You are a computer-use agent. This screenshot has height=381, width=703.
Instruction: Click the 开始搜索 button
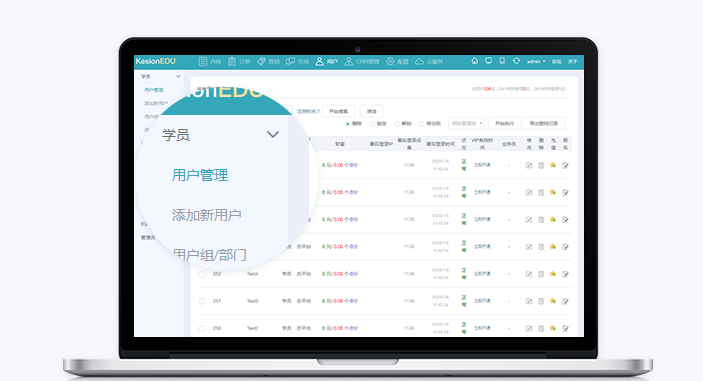(x=338, y=111)
